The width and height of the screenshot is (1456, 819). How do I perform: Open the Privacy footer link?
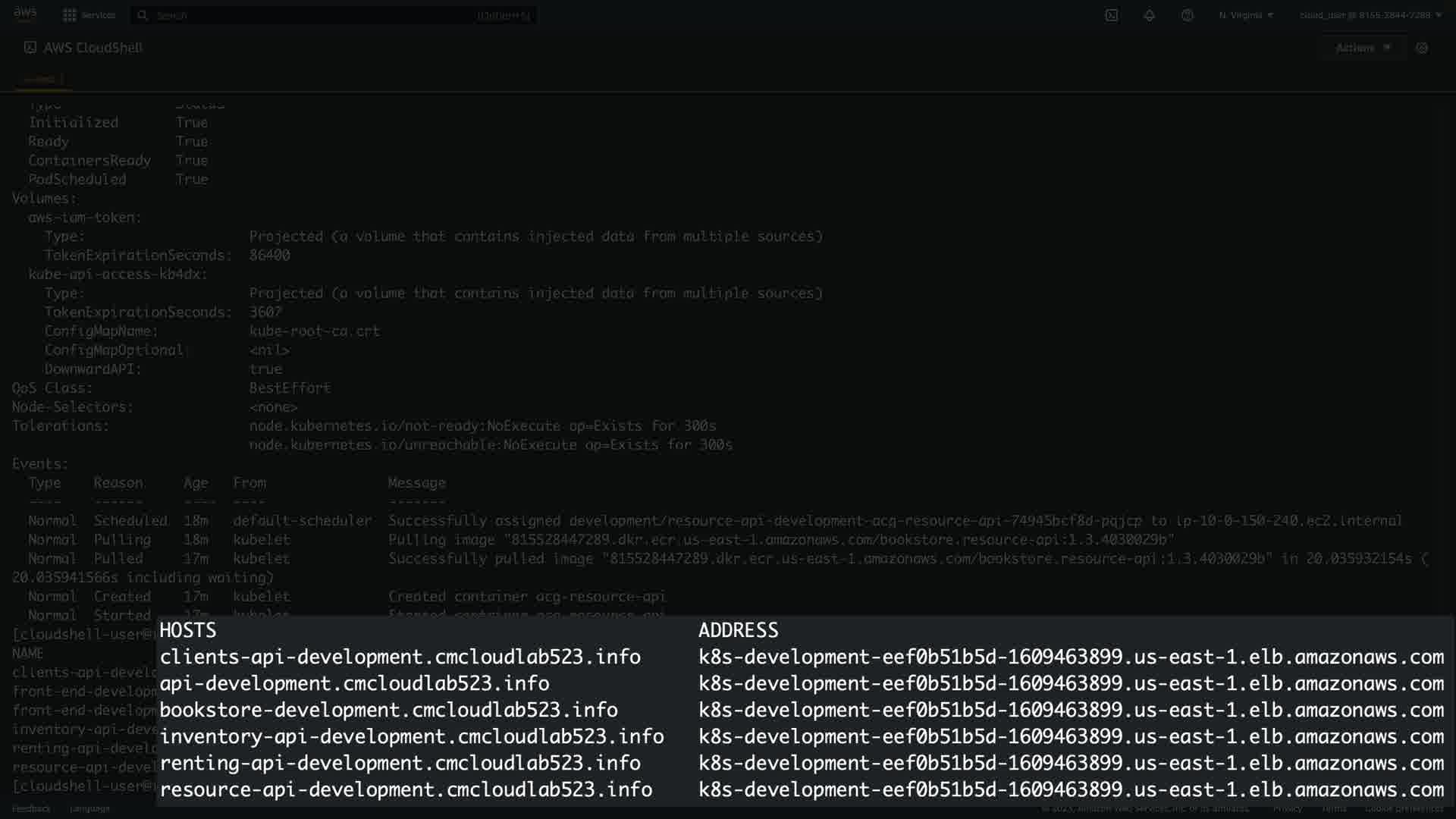[1287, 808]
